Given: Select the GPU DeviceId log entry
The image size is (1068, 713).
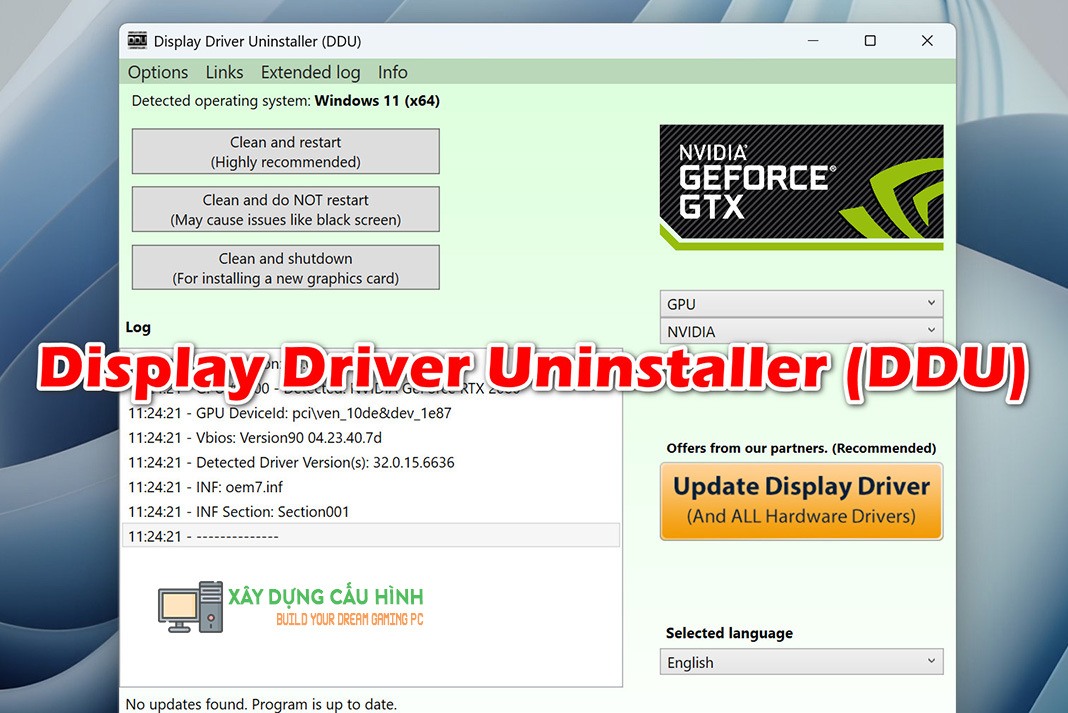Looking at the screenshot, I should tap(371, 413).
